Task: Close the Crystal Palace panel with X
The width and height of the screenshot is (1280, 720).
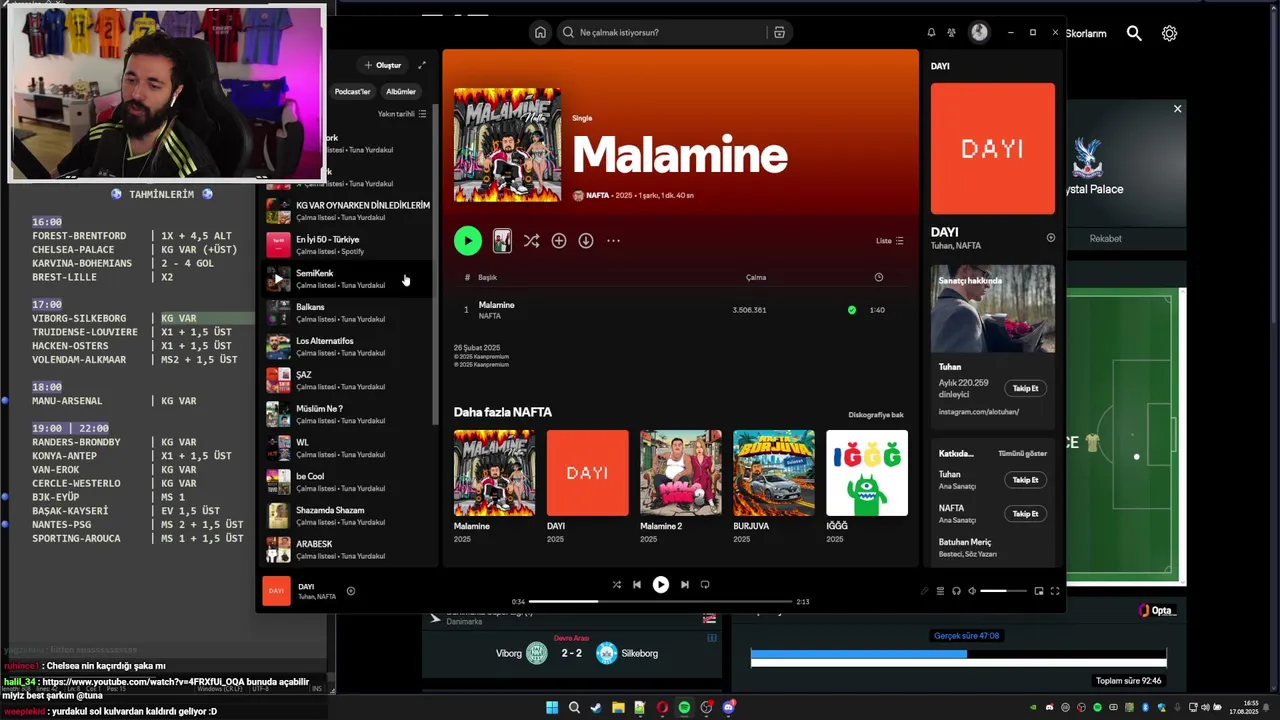Action: (1177, 109)
